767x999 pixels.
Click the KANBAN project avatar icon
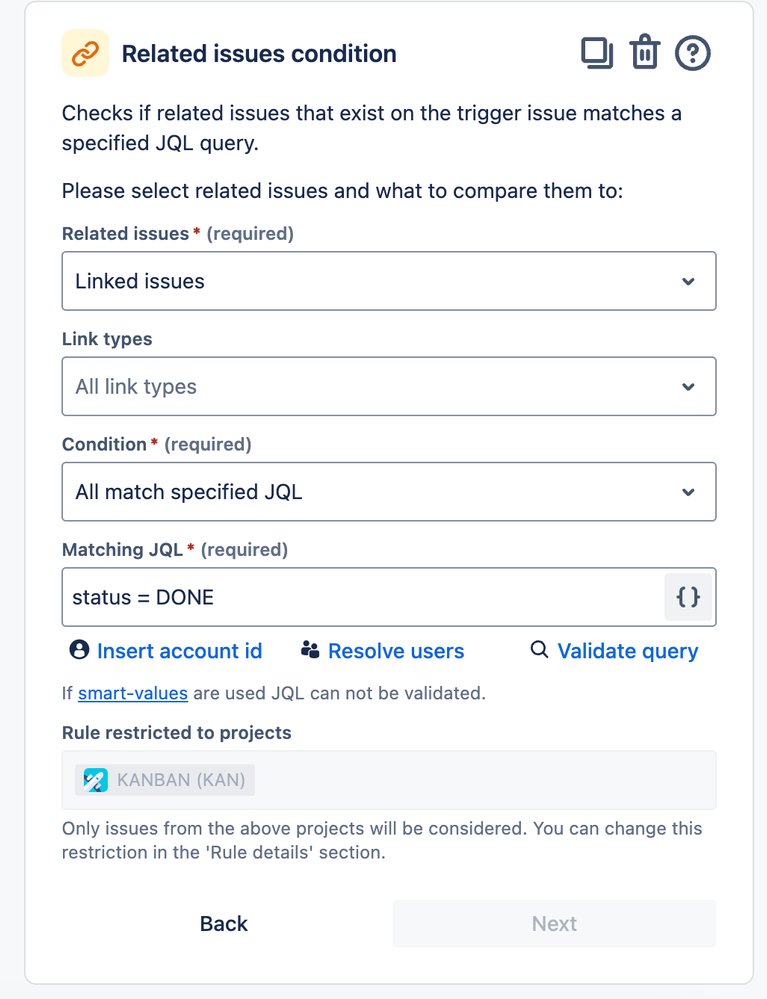click(96, 780)
